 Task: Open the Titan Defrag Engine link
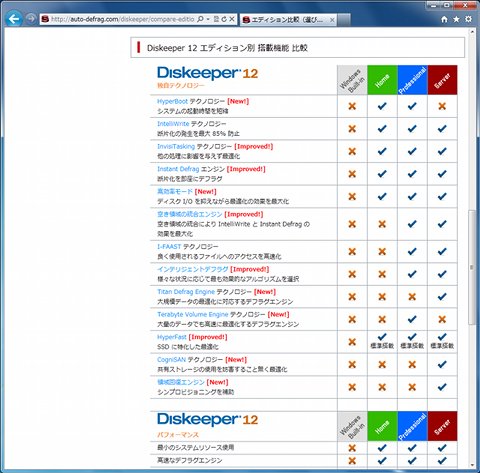pyautogui.click(x=186, y=292)
